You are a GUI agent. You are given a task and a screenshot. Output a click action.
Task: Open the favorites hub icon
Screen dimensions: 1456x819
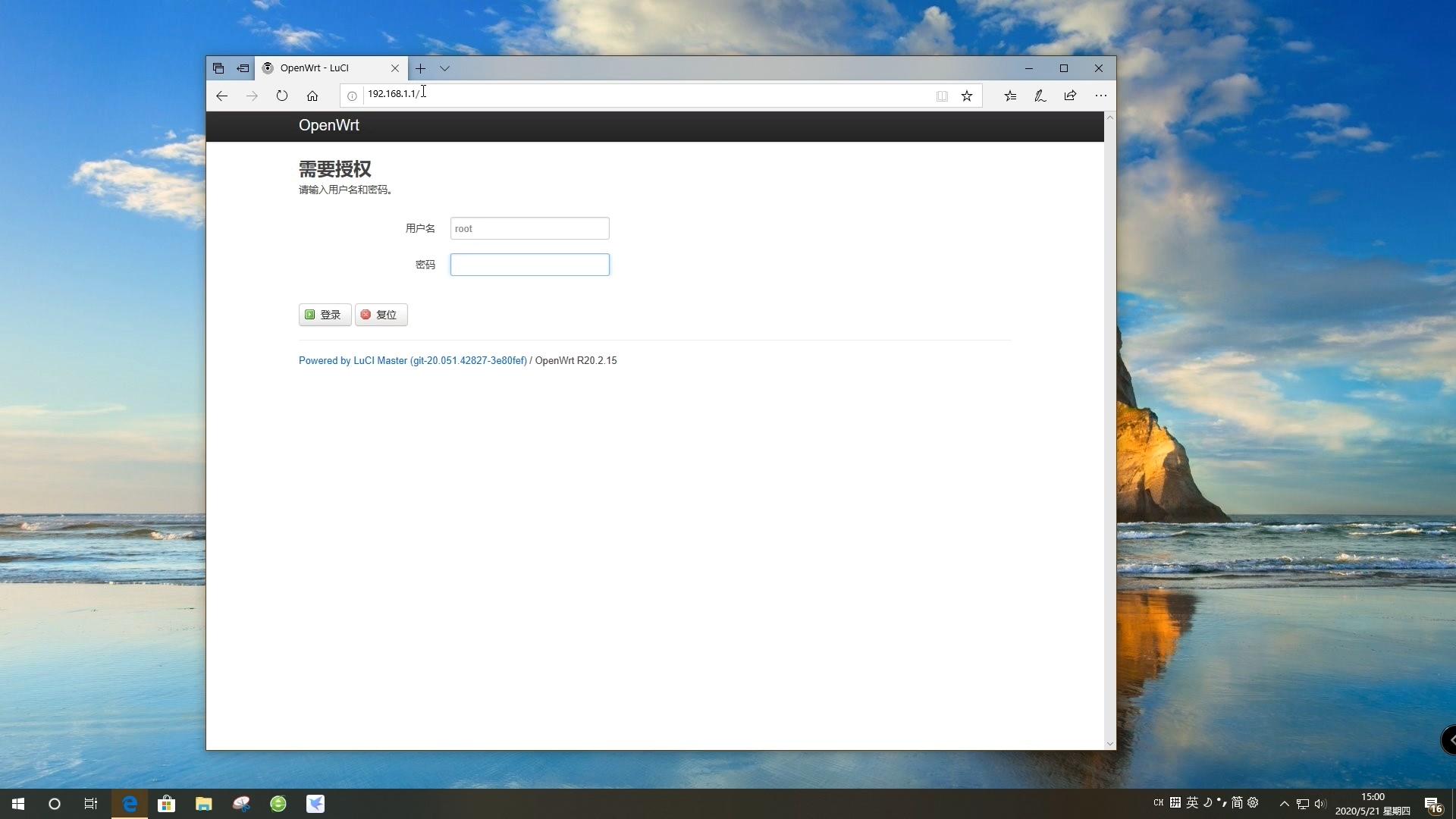(x=1010, y=96)
